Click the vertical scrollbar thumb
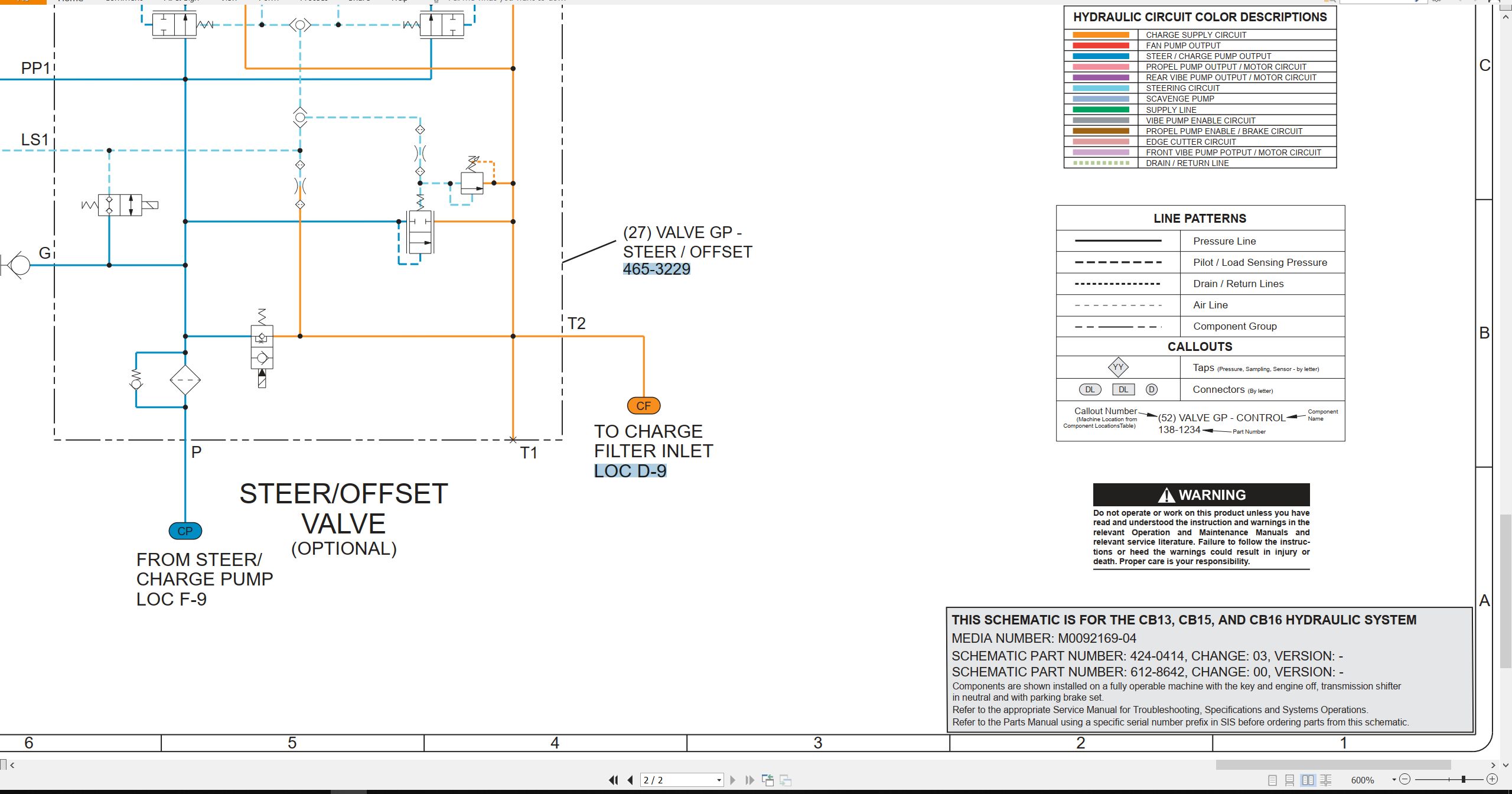This screenshot has width=1512, height=794. 1506,591
